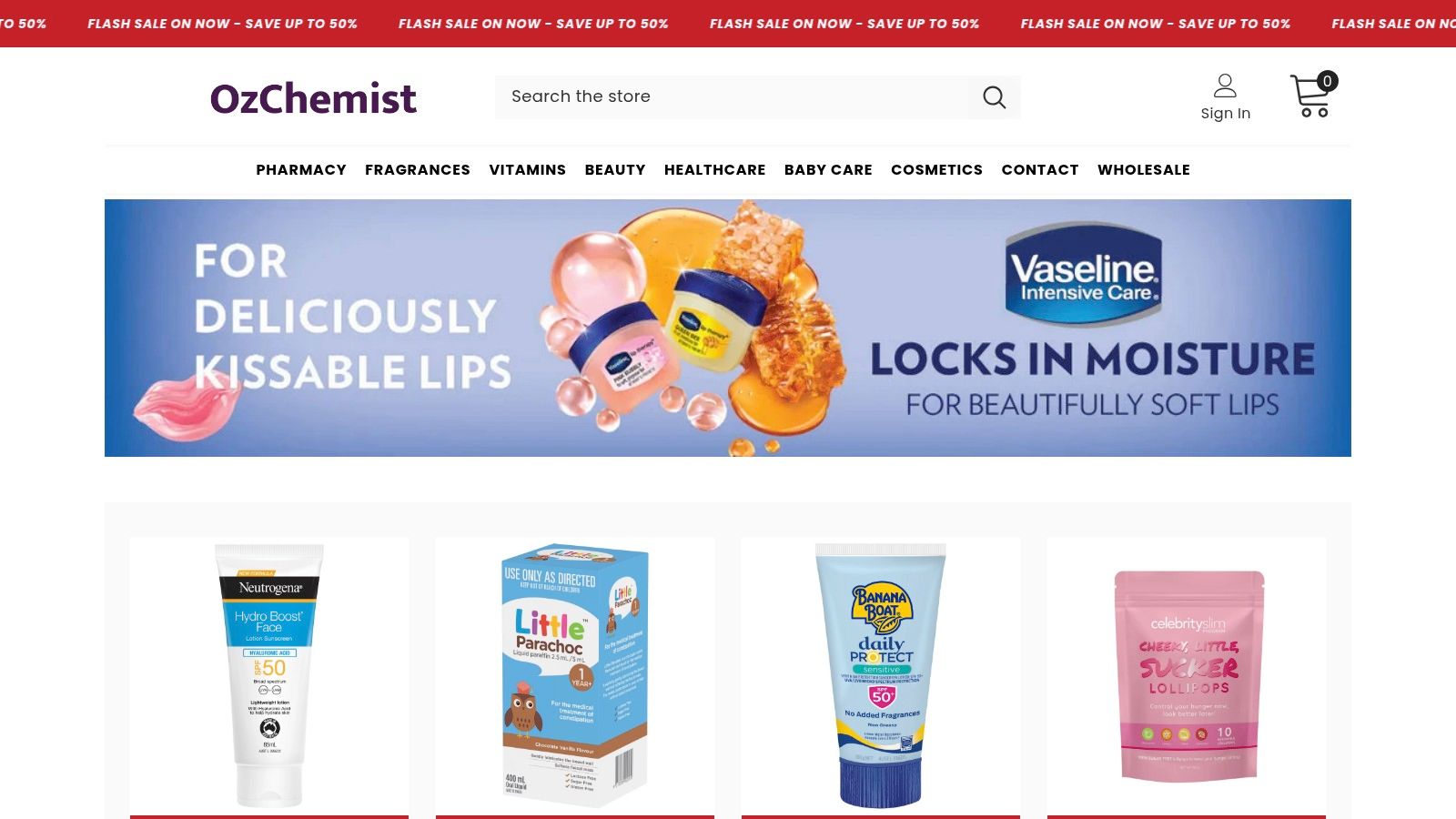Go to the OzChemist logo homepage
The height and width of the screenshot is (819, 1456).
point(313,98)
